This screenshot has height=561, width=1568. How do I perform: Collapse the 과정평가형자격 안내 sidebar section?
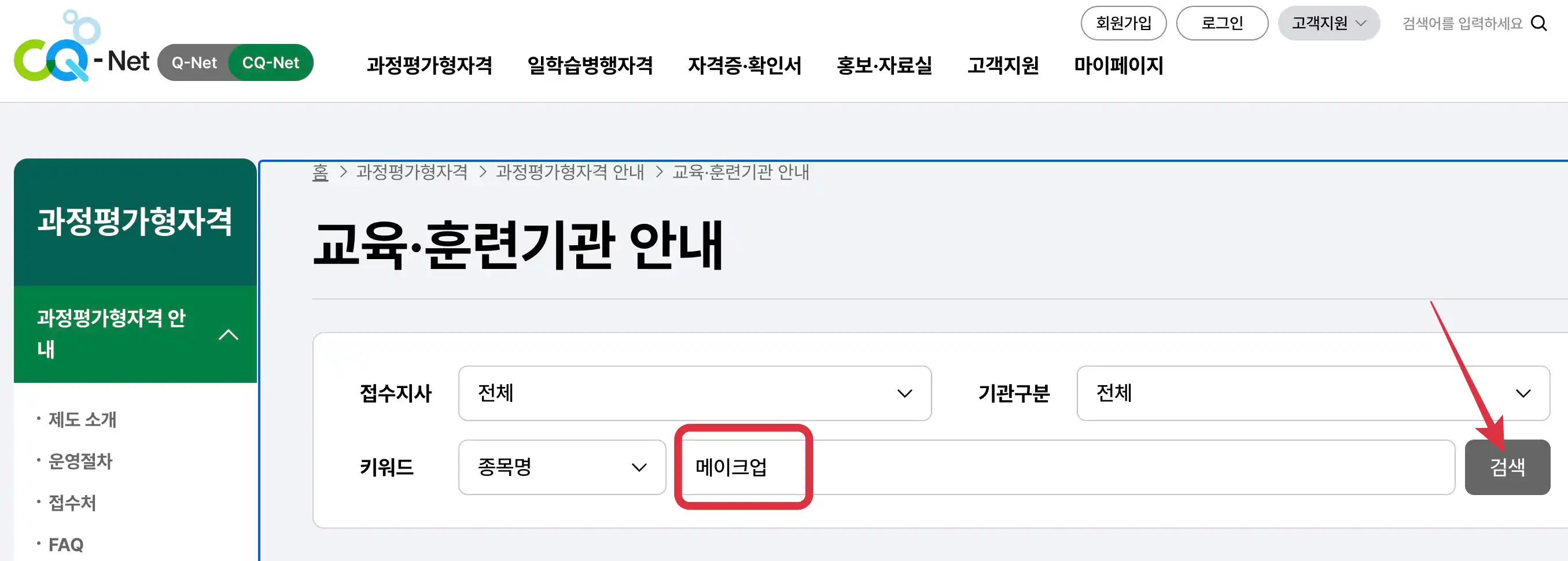click(x=230, y=334)
